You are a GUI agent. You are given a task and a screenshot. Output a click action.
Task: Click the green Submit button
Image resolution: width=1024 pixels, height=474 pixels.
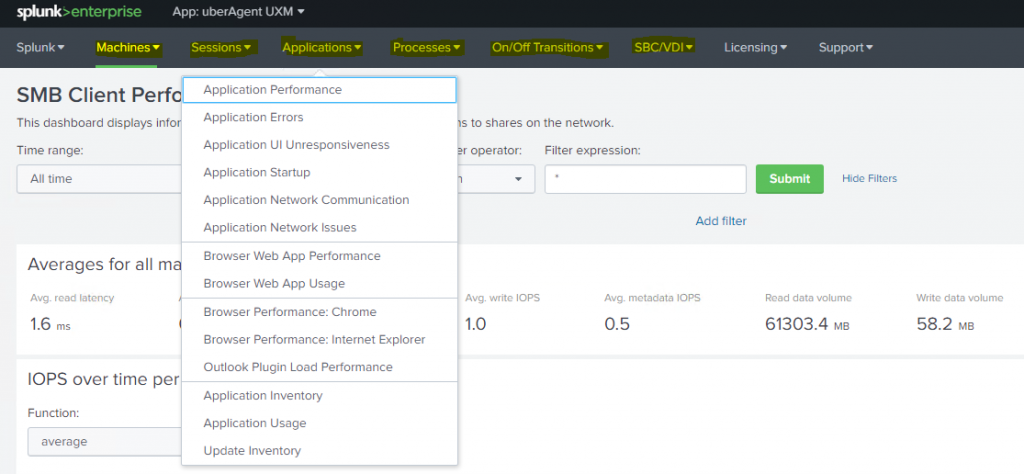coord(790,179)
